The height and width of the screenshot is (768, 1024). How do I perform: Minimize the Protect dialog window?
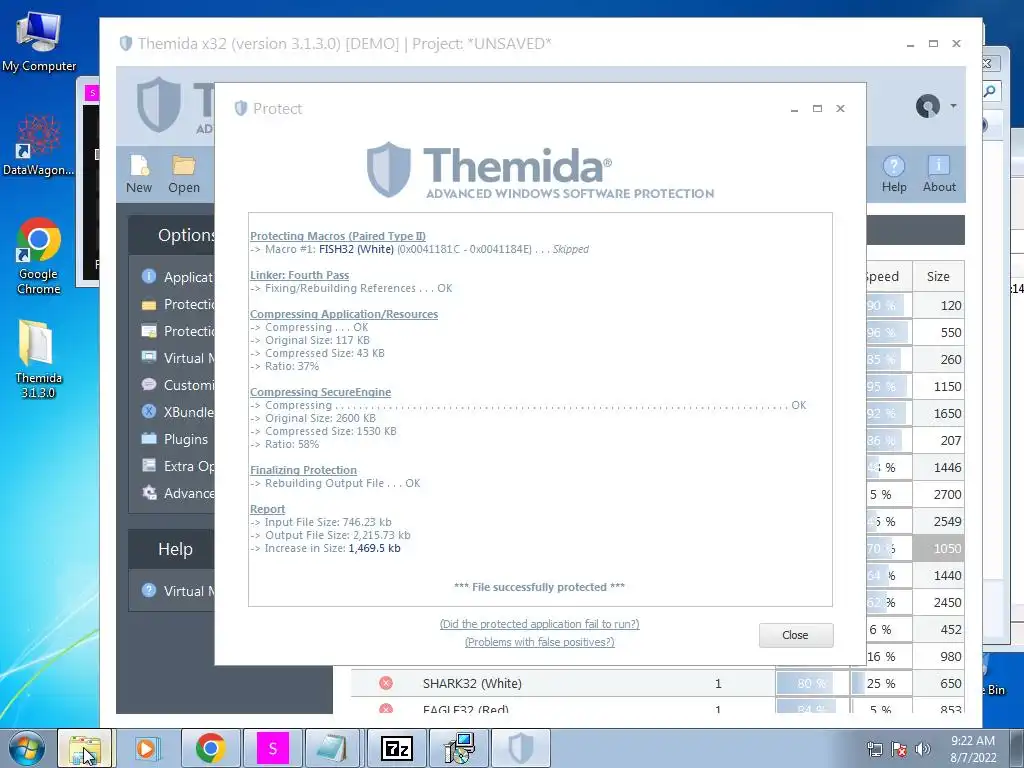794,108
